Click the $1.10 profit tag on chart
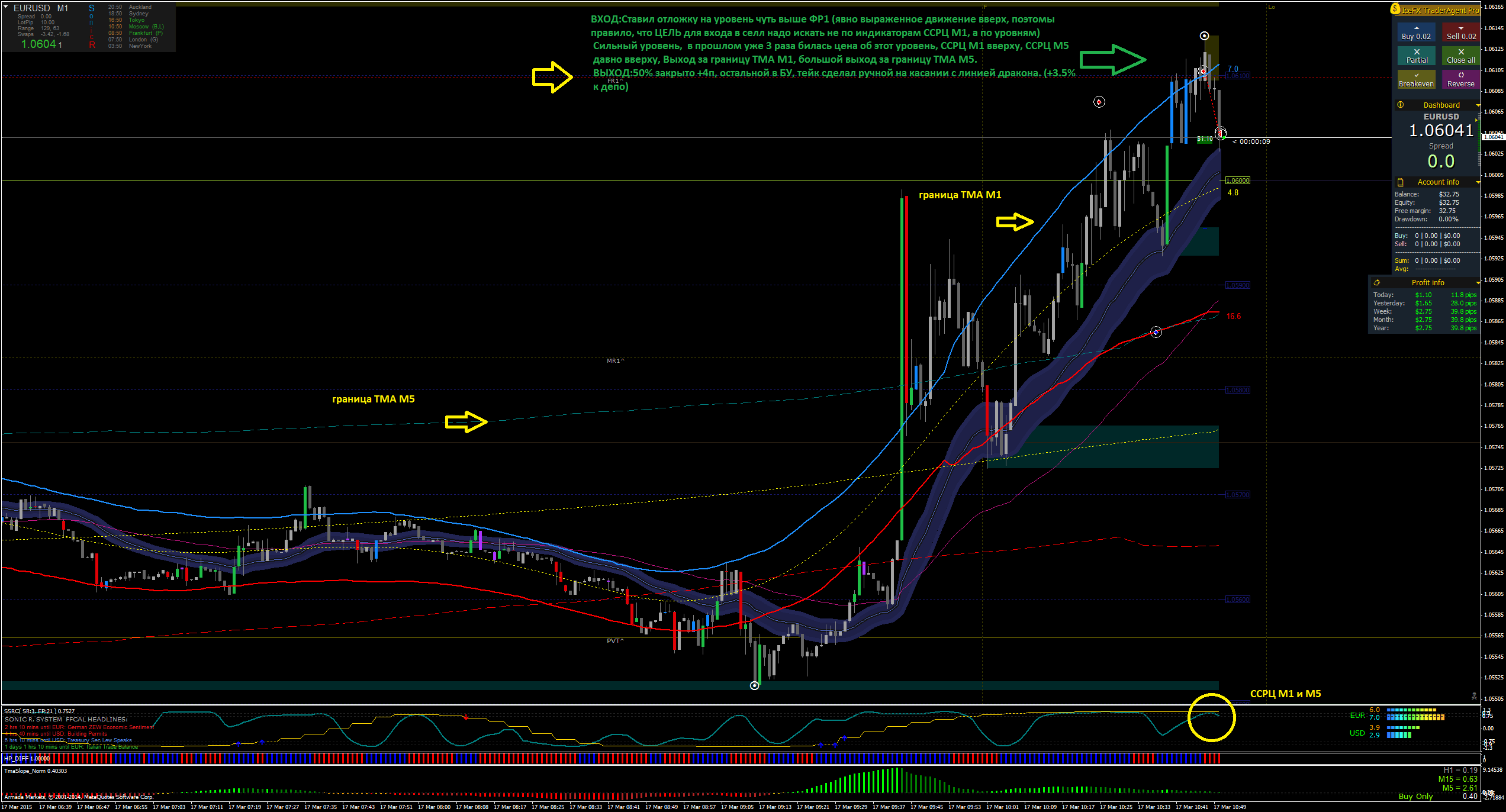Screen dimensions: 1506x812 (1205, 139)
